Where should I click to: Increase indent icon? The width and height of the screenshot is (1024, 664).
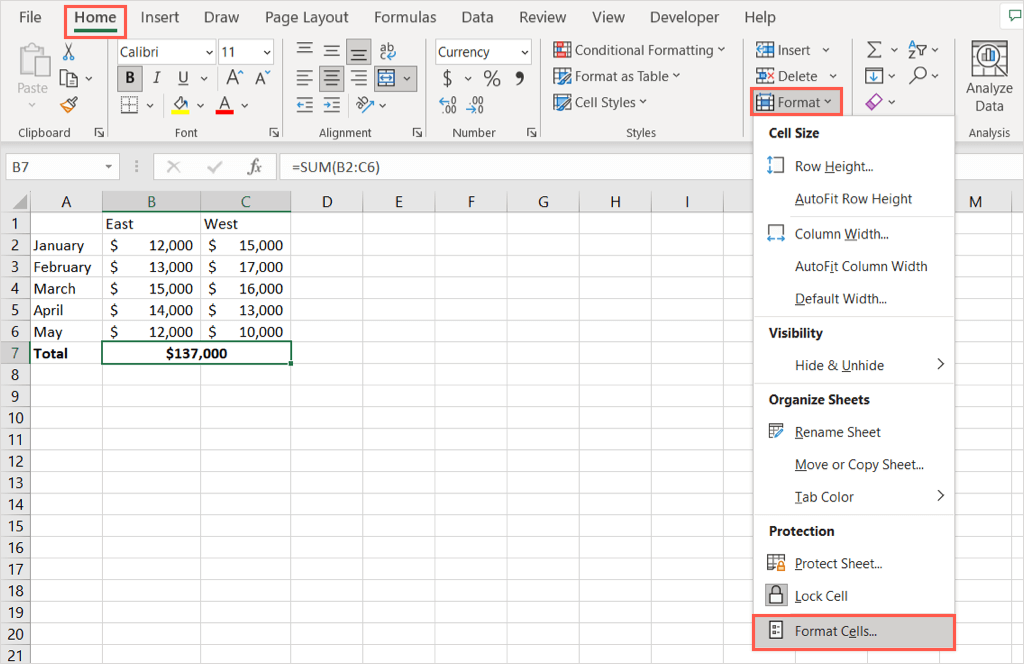coord(332,104)
